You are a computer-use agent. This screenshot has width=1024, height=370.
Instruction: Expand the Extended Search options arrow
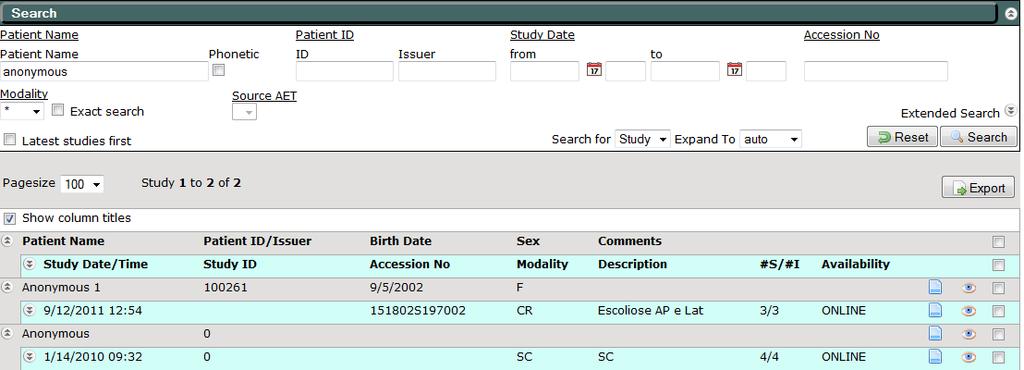[1010, 111]
